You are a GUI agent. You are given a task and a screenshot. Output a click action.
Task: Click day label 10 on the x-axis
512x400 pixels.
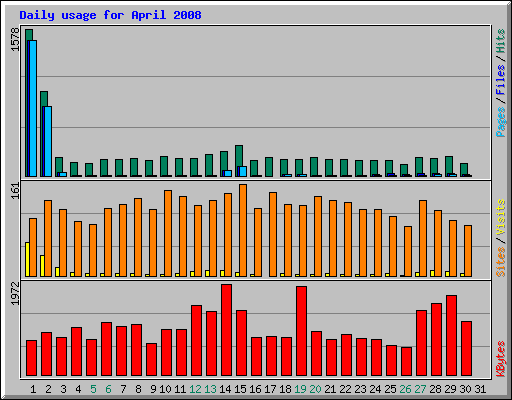165,389
